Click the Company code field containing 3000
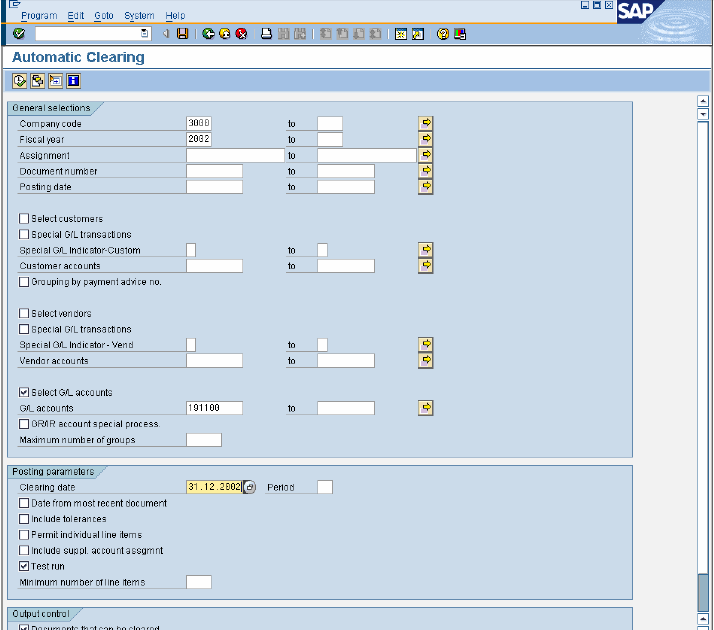The height and width of the screenshot is (630, 714). (x=199, y=123)
